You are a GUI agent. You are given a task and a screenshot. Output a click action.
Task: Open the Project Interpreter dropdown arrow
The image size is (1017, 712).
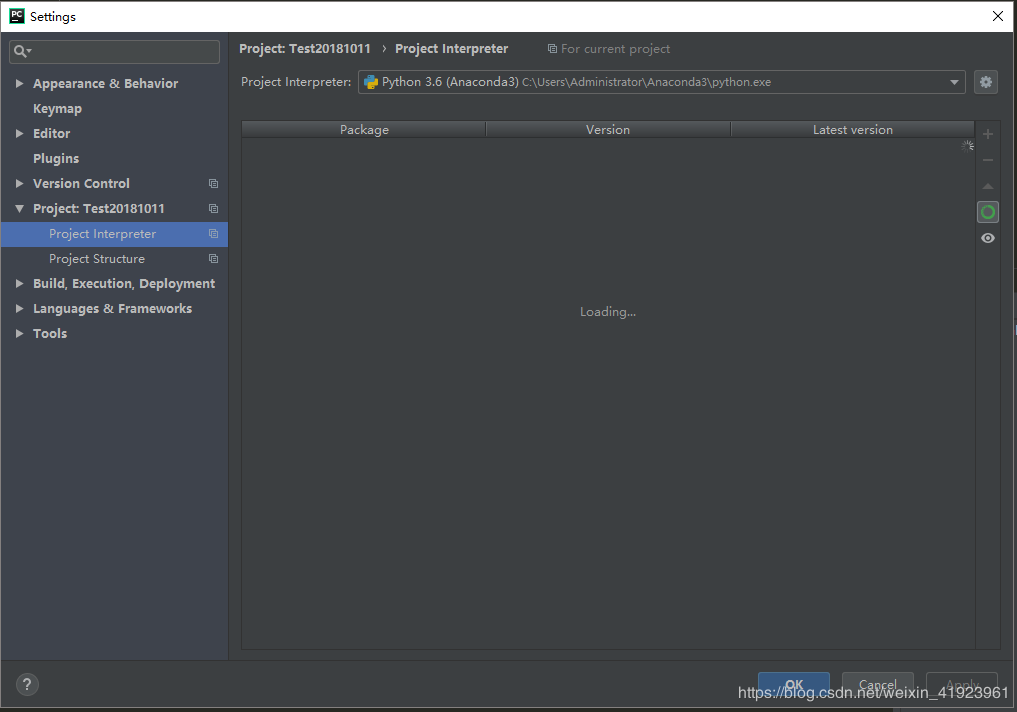click(x=954, y=82)
